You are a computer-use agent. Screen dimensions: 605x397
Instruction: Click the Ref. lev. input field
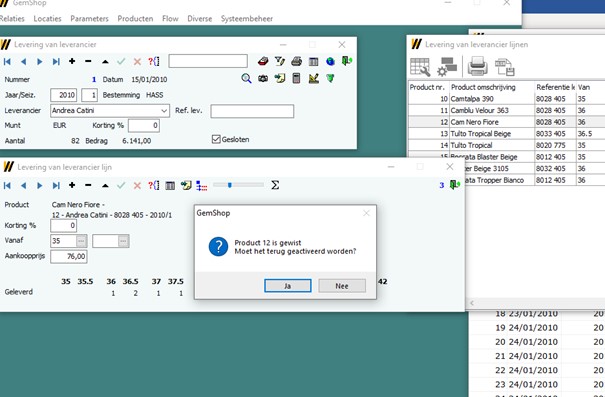252,111
